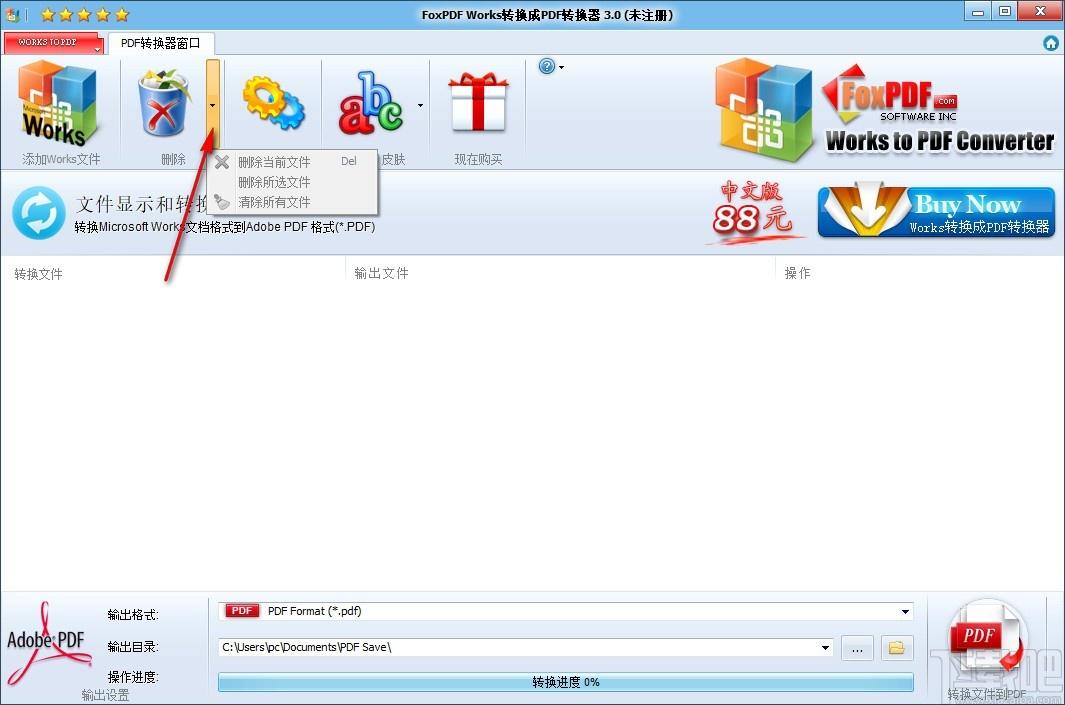Select the 清除所有文件 menu entry
1065x705 pixels.
tap(293, 202)
